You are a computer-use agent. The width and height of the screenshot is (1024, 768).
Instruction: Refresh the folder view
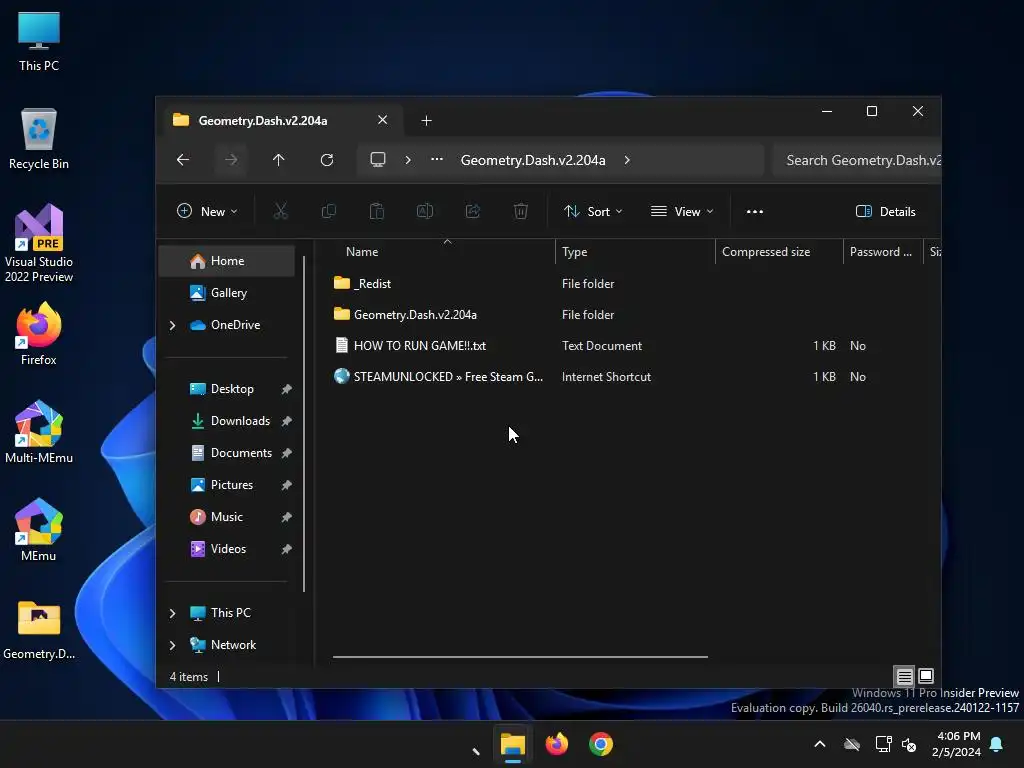pyautogui.click(x=327, y=160)
